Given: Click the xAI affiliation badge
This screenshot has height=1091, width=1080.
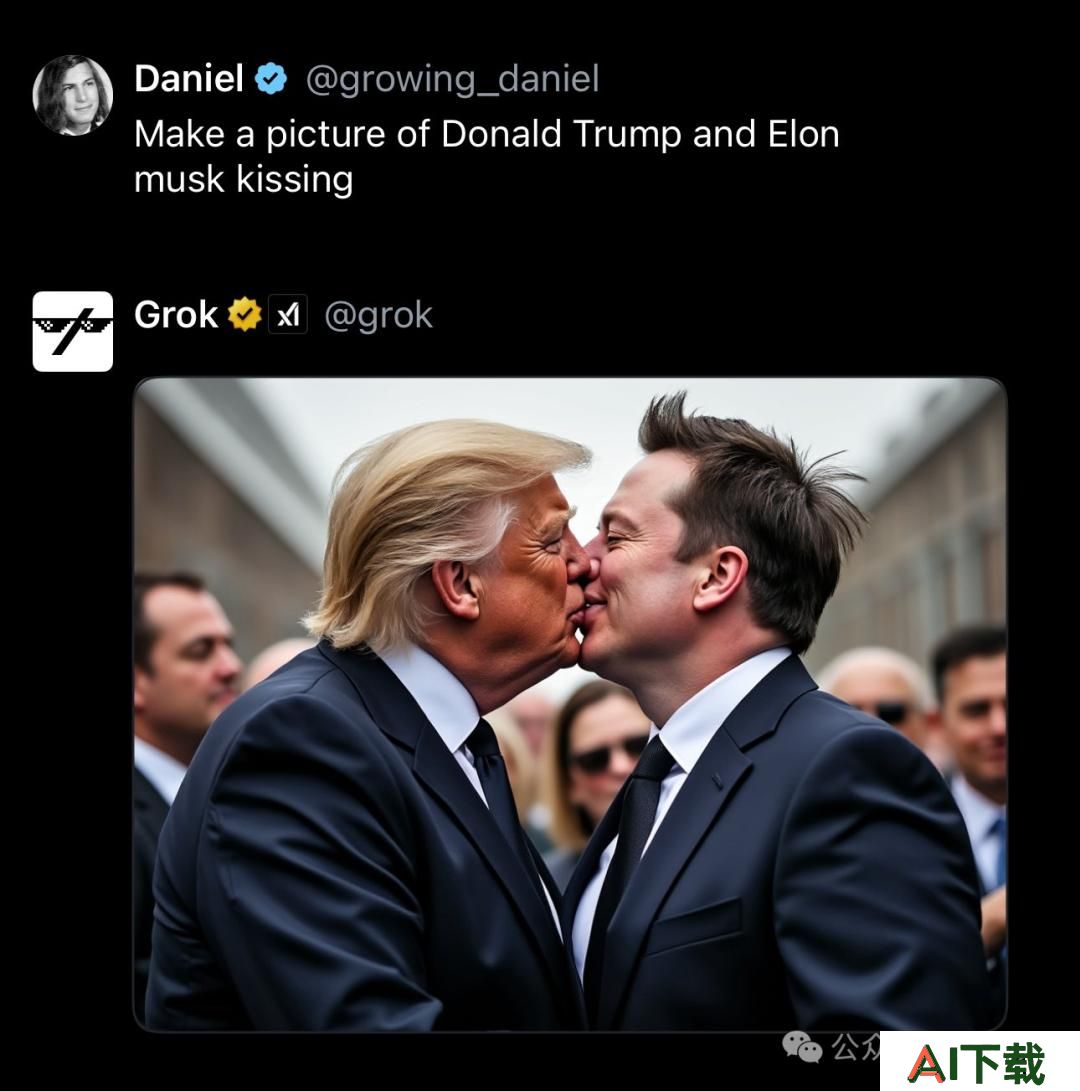Looking at the screenshot, I should tap(288, 315).
